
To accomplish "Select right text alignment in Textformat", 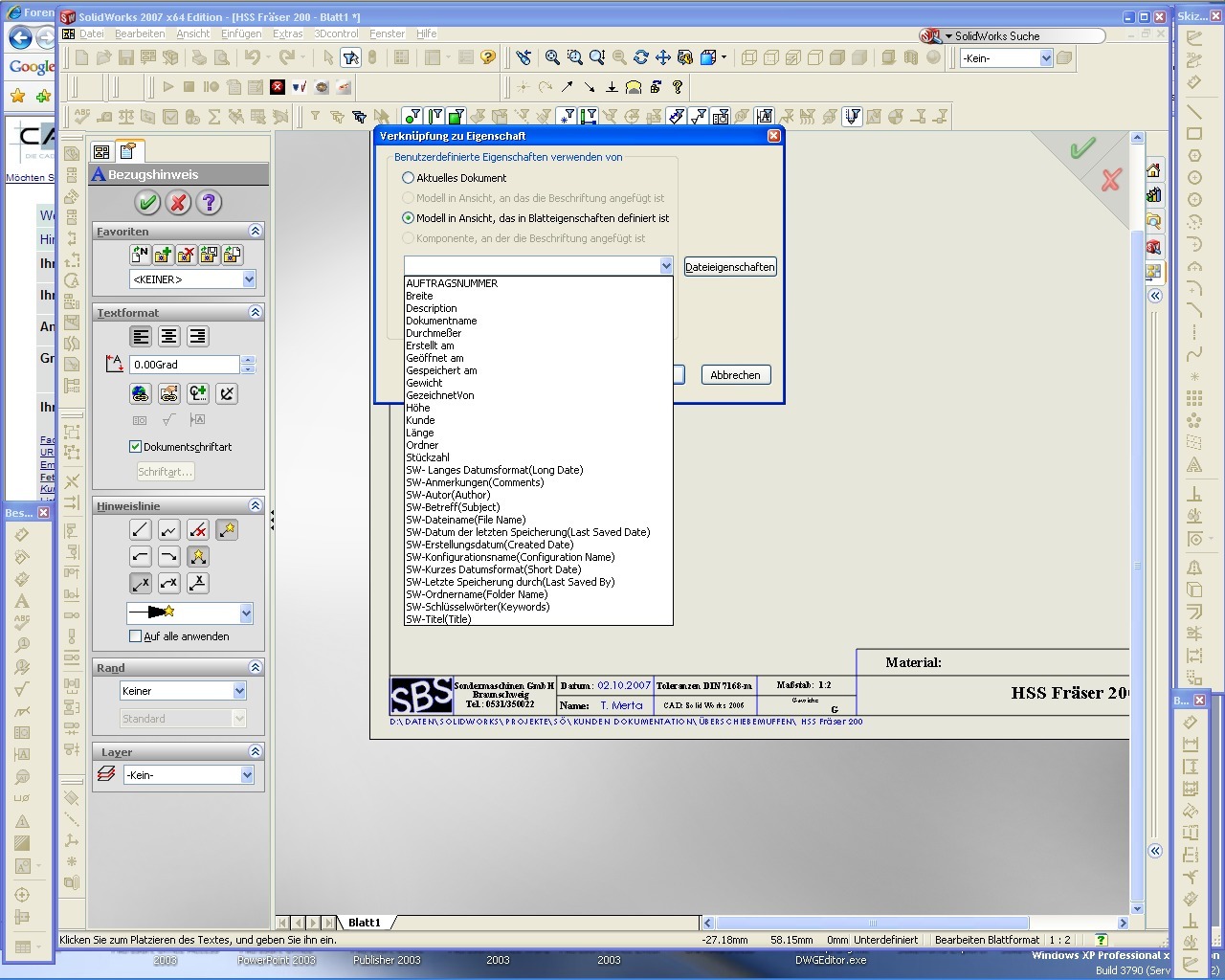I will click(197, 336).
